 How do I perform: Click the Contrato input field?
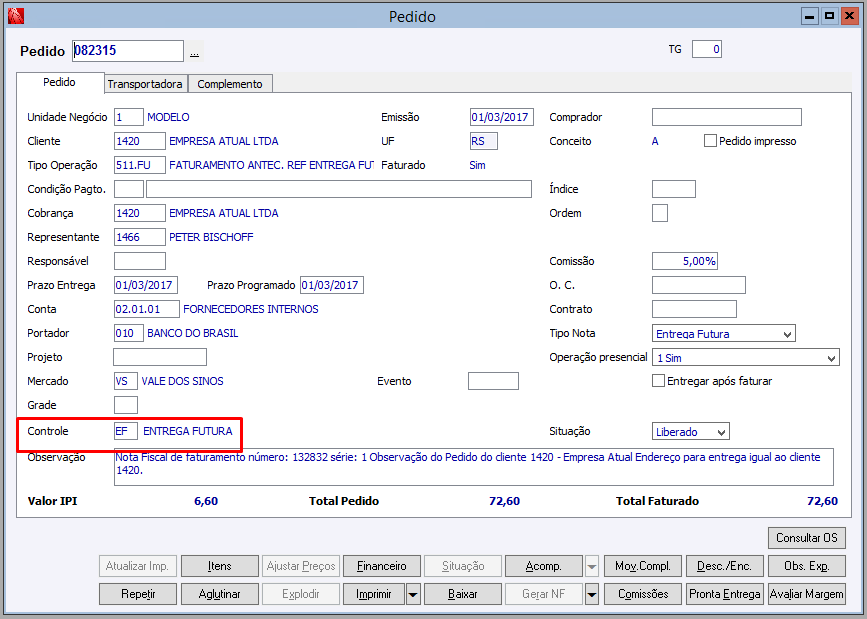(x=694, y=309)
